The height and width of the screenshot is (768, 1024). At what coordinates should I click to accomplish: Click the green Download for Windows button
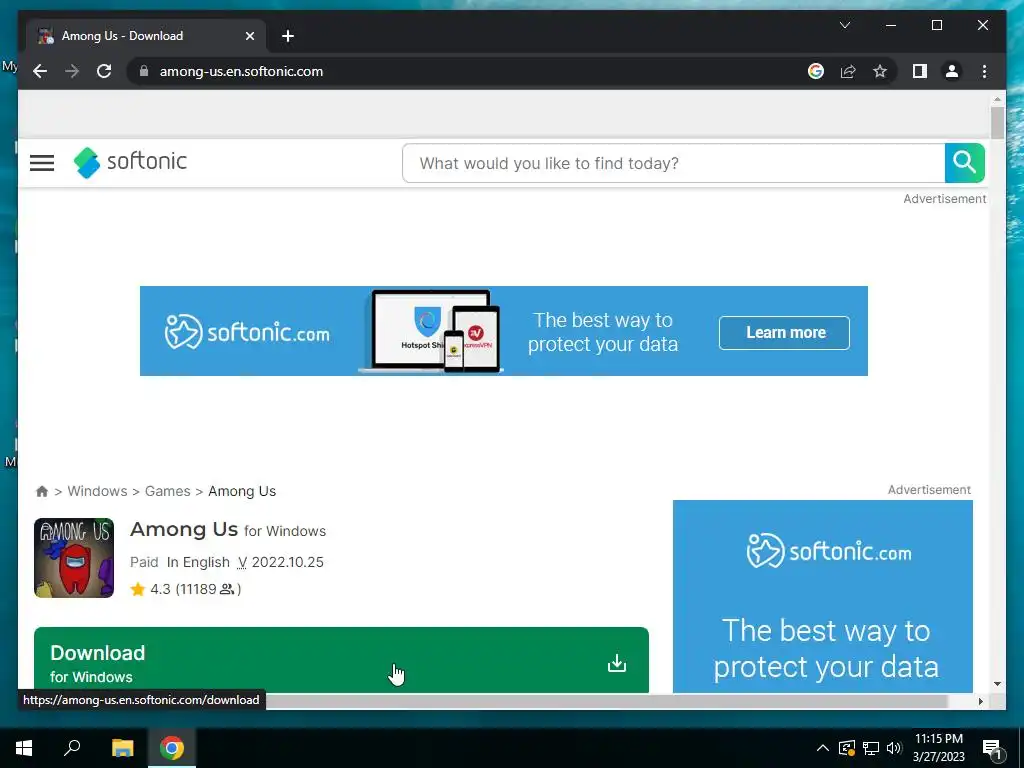341,660
